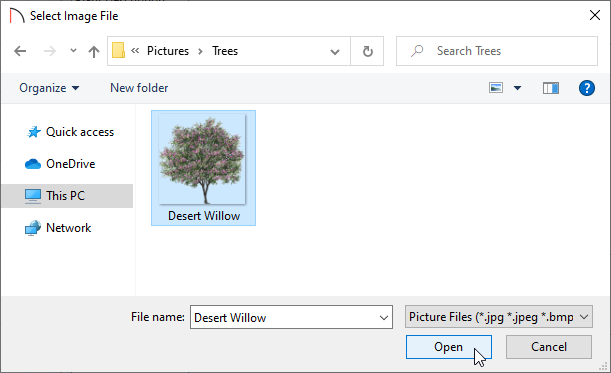The width and height of the screenshot is (611, 373).
Task: Select the Desert Willow thumbnail
Action: coord(203,168)
